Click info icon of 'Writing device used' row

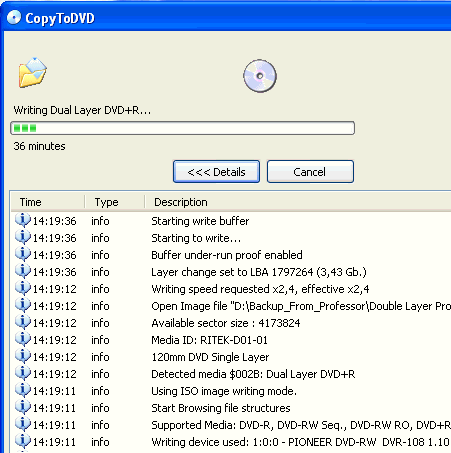click(23, 441)
